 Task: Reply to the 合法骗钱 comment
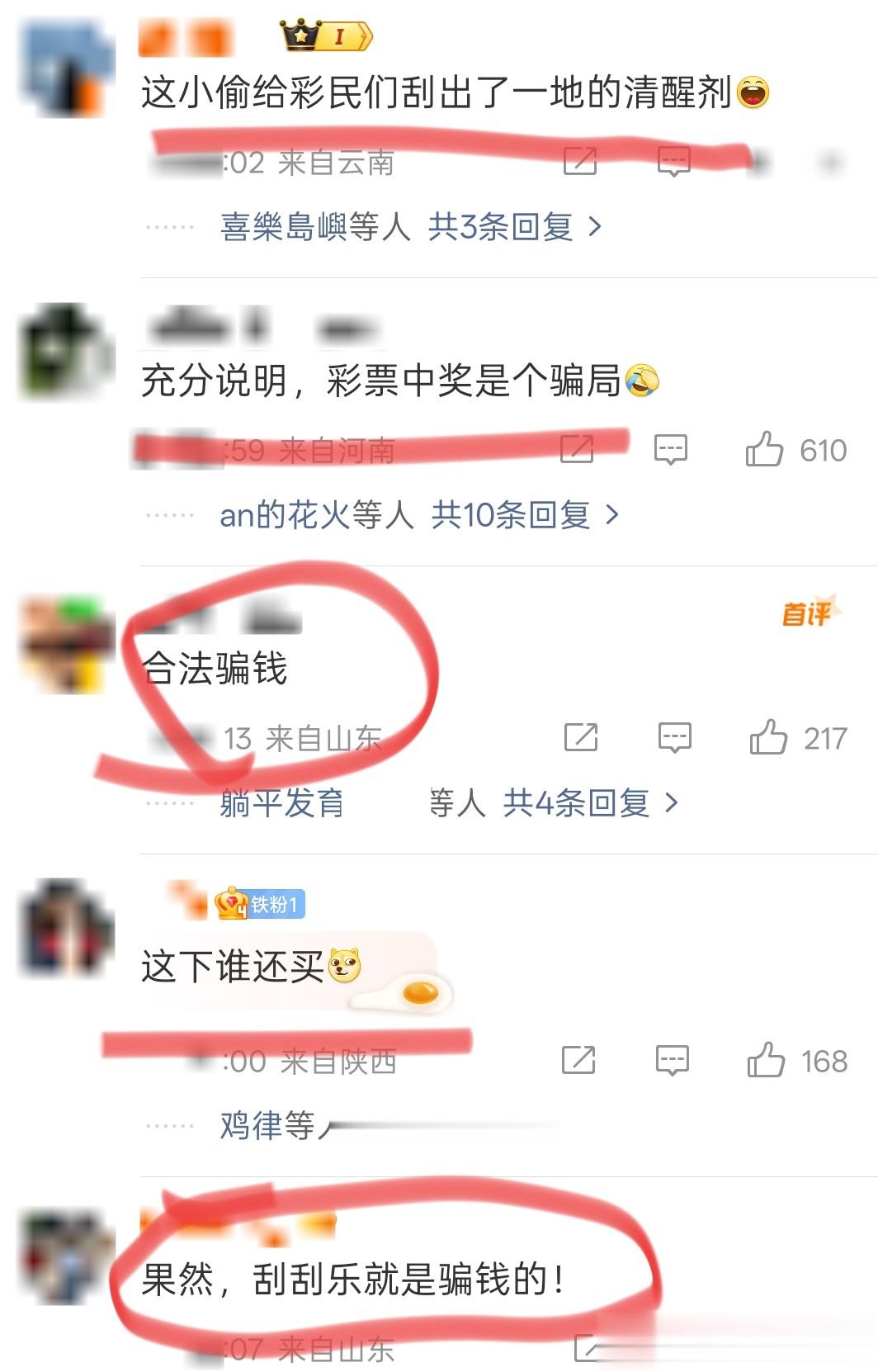pos(674,738)
